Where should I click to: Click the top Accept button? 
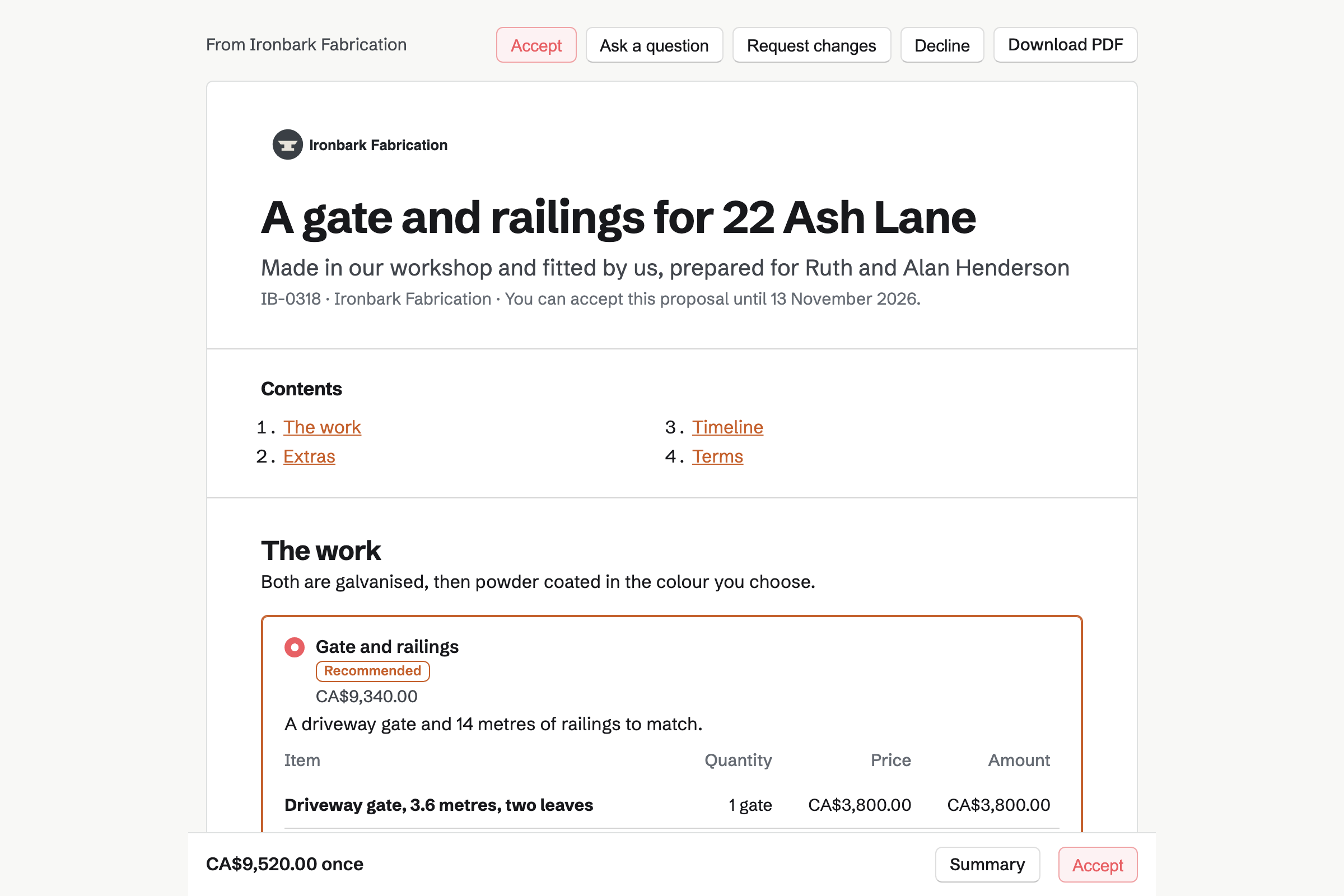point(536,45)
